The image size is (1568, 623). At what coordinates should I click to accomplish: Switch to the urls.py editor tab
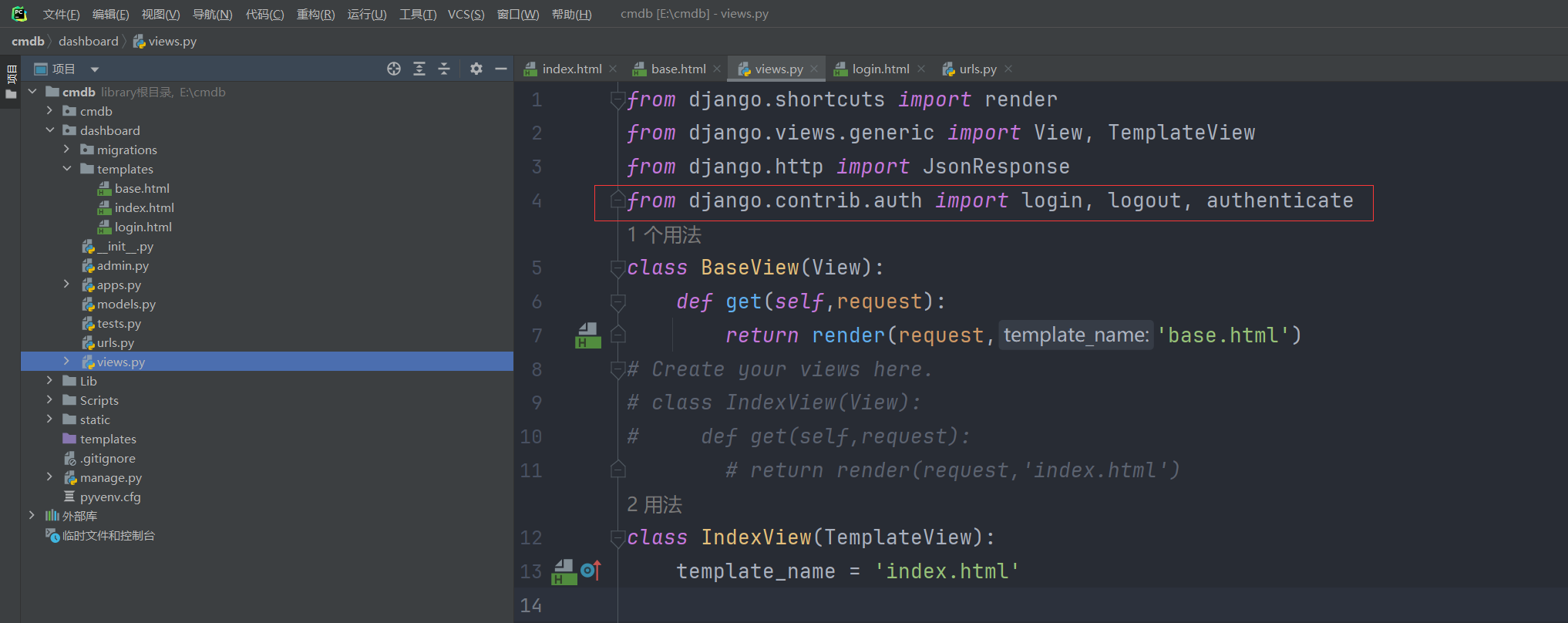(970, 69)
